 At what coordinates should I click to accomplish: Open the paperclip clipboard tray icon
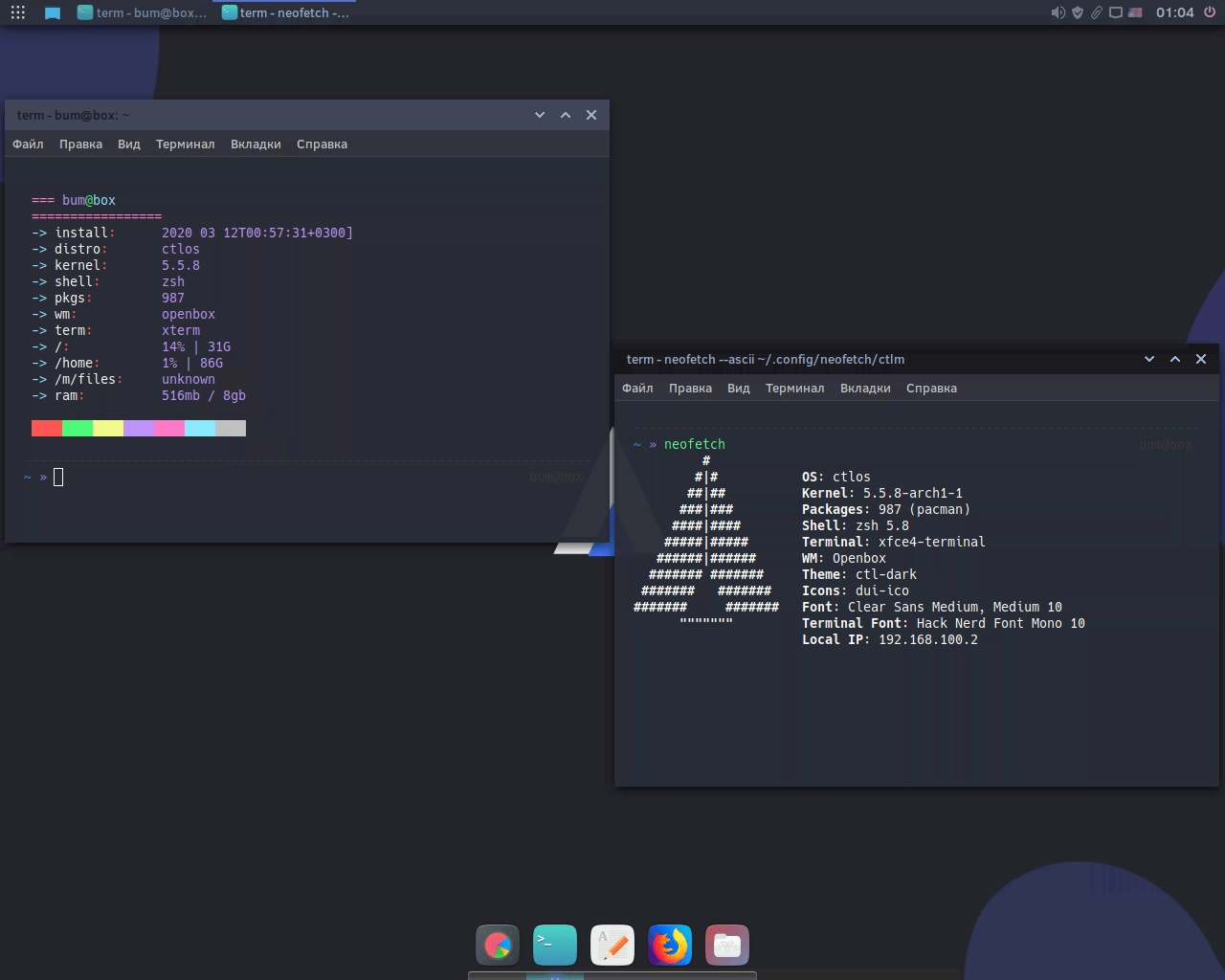(x=1097, y=12)
